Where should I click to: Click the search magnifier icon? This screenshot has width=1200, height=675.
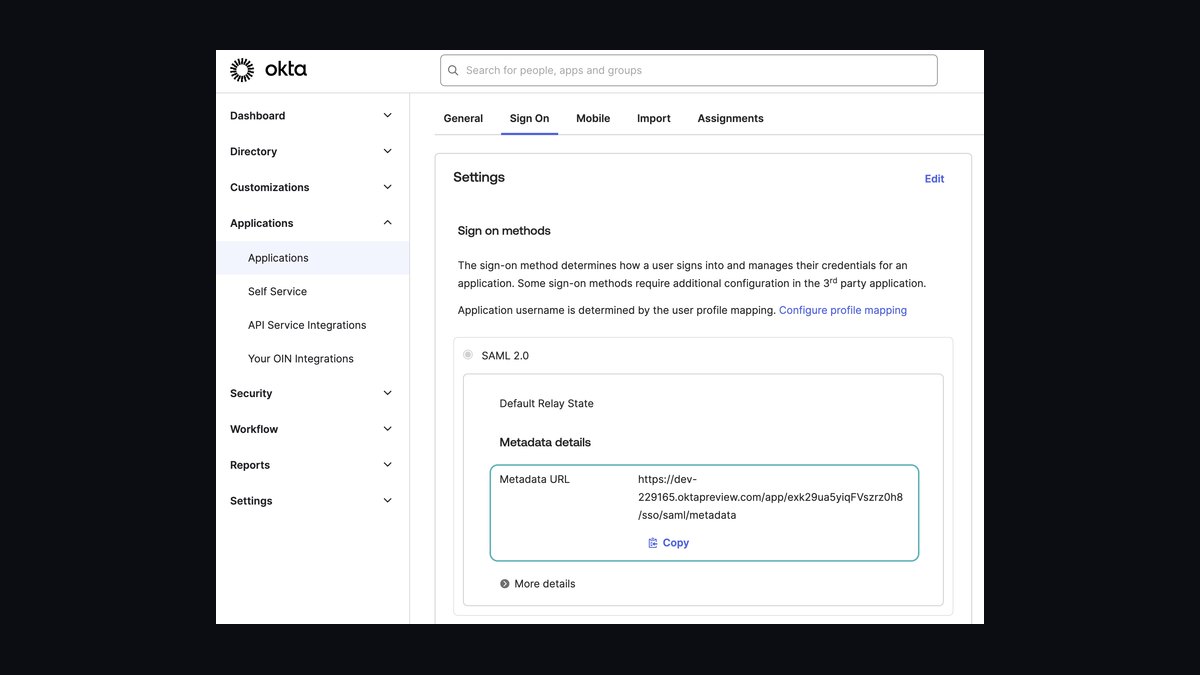tap(453, 71)
